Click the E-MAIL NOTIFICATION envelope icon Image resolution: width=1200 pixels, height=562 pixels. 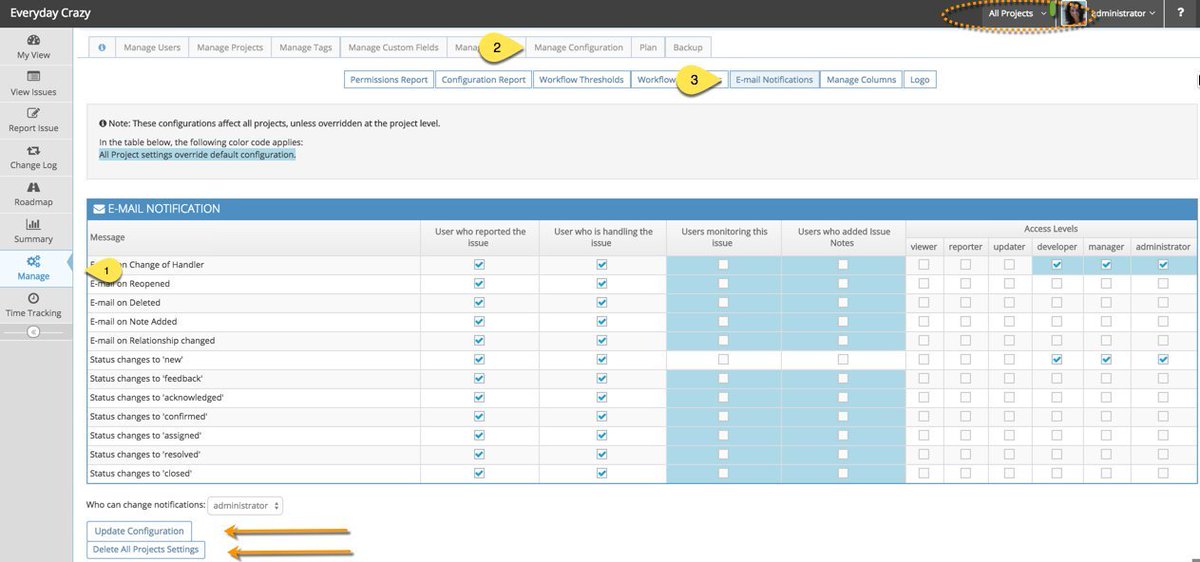pyautogui.click(x=99, y=209)
